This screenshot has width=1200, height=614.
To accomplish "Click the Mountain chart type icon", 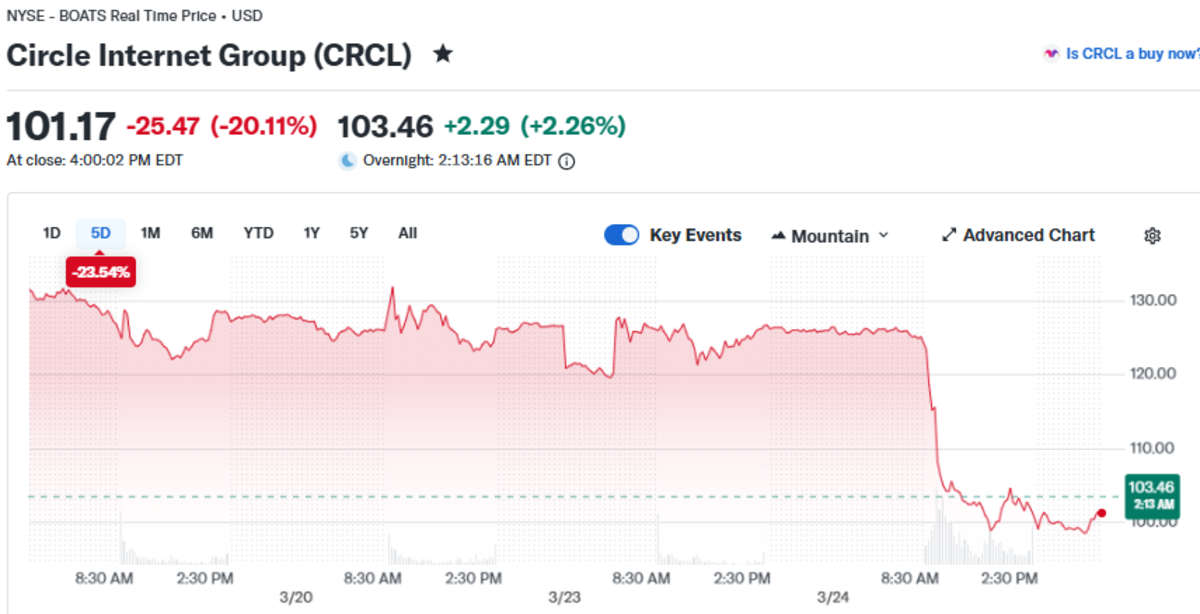I will click(779, 237).
